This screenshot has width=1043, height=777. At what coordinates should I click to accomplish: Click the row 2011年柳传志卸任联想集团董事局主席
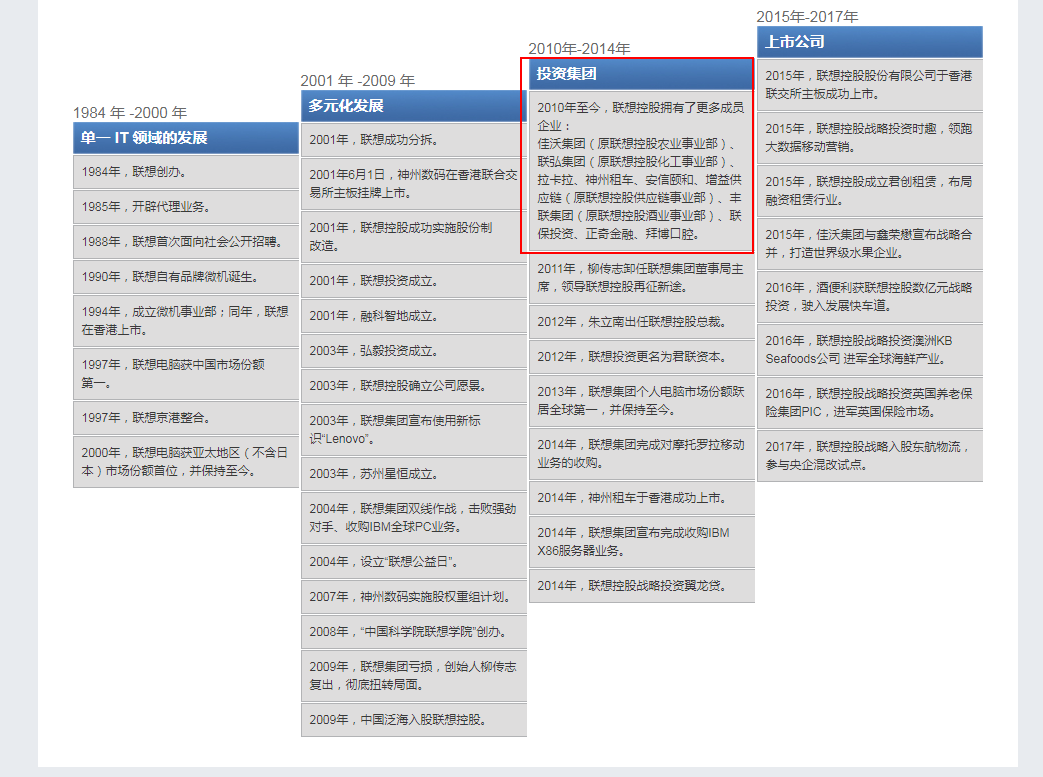(641, 278)
